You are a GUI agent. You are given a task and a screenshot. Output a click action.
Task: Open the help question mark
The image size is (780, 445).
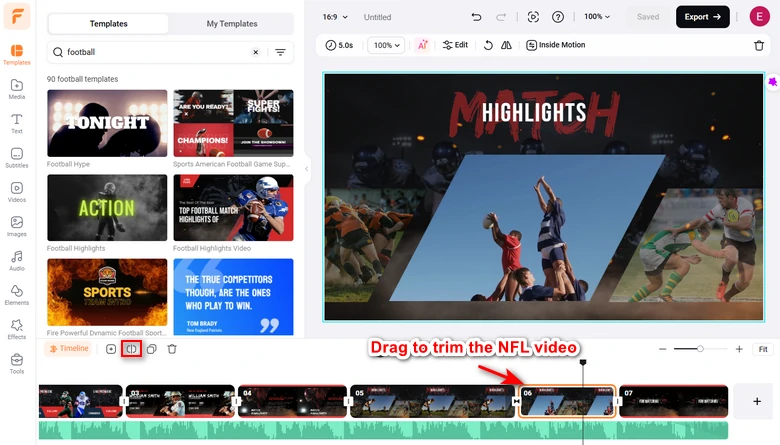click(x=558, y=17)
